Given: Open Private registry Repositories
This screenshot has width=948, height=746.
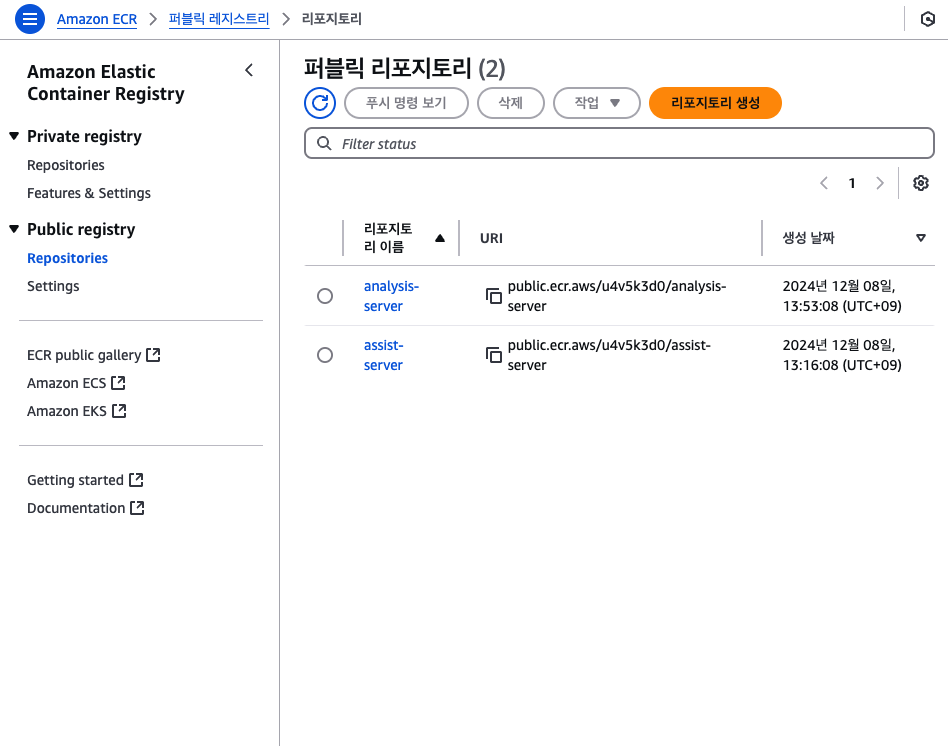Looking at the screenshot, I should (x=66, y=165).
